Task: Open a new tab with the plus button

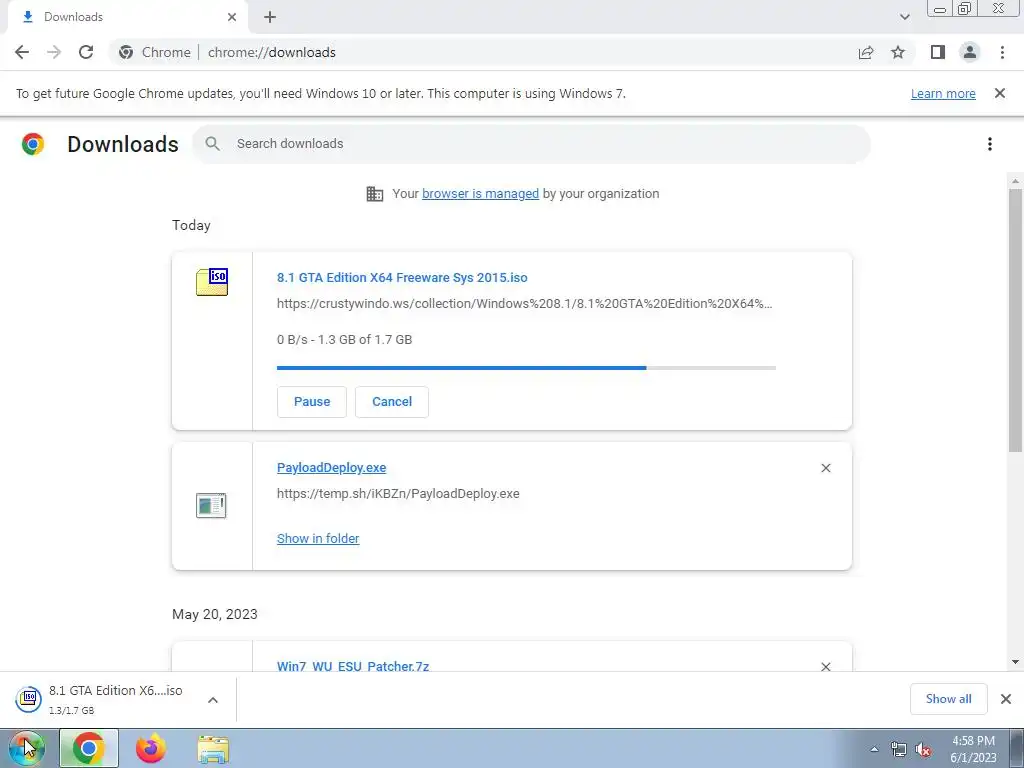Action: pos(270,17)
